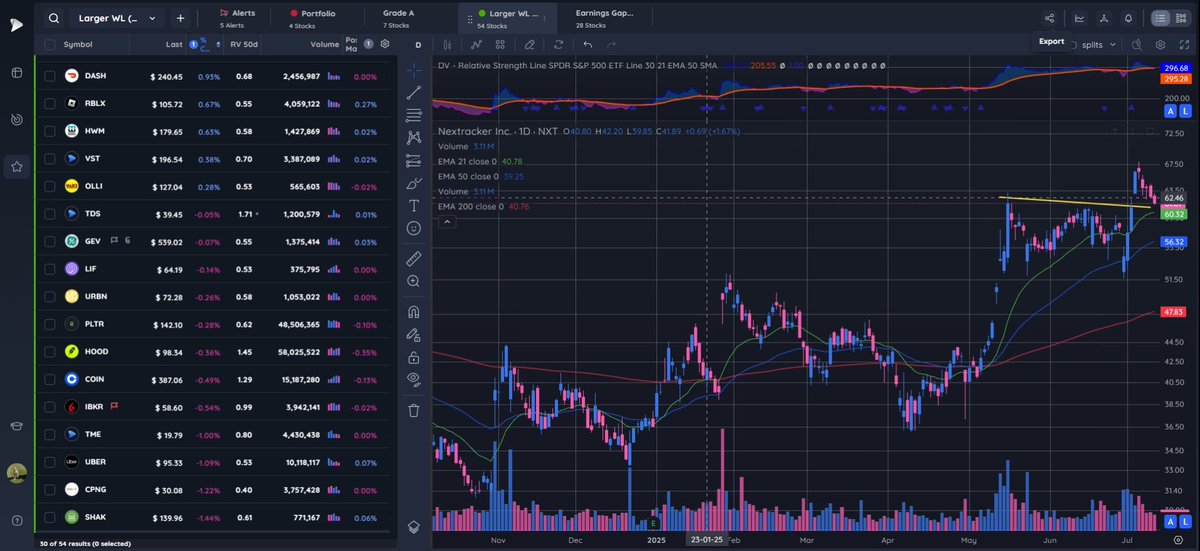Select the trend line drawing tool
The width and height of the screenshot is (1200, 551).
(x=414, y=92)
